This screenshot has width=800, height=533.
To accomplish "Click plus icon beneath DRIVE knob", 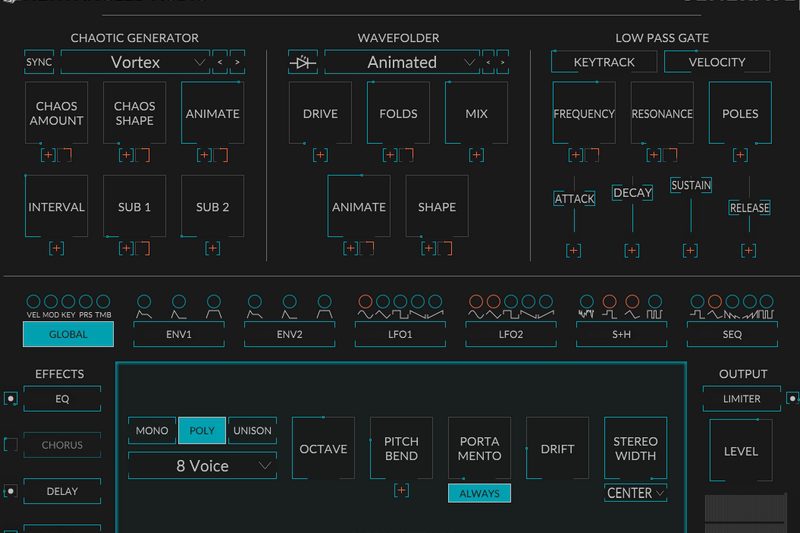I will (320, 155).
